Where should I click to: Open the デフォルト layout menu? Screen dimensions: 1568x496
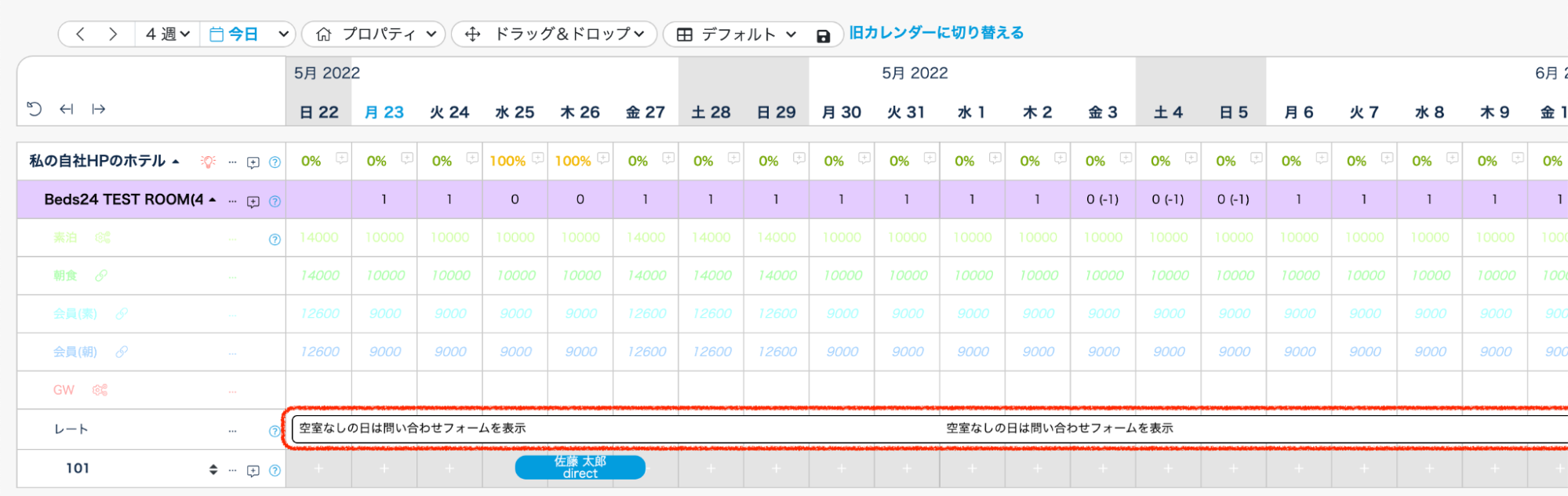click(x=737, y=35)
